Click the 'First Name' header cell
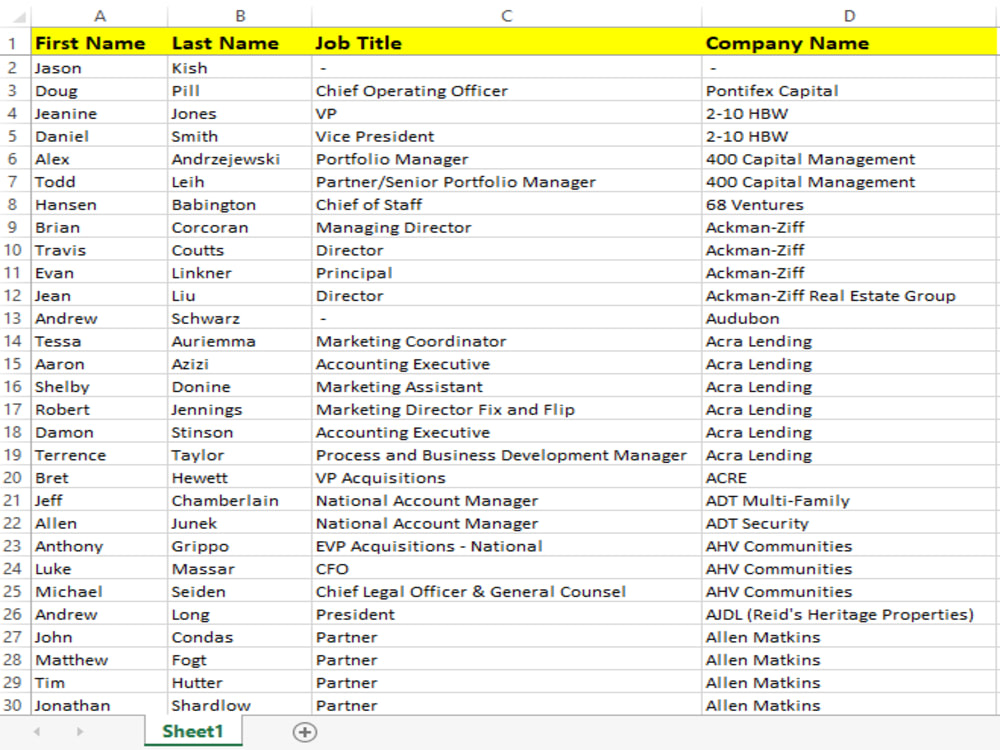 tap(99, 43)
